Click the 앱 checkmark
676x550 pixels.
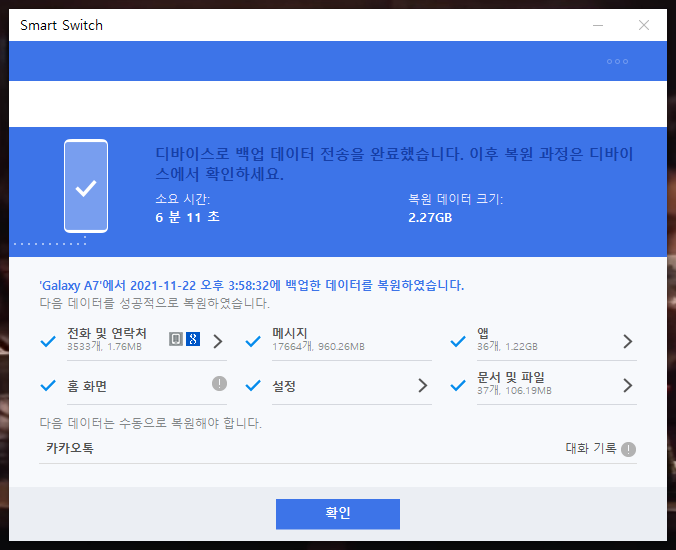[x=458, y=342]
